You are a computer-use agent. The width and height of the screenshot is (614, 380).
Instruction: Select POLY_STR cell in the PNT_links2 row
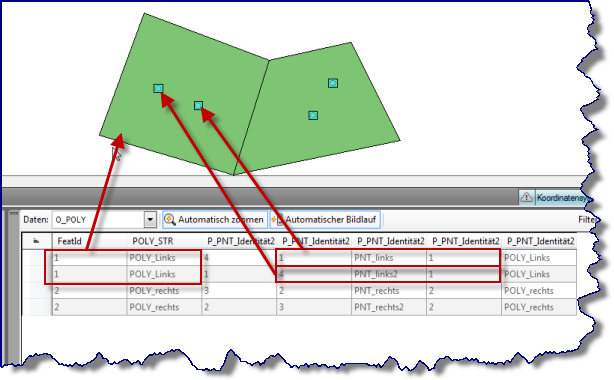click(164, 274)
